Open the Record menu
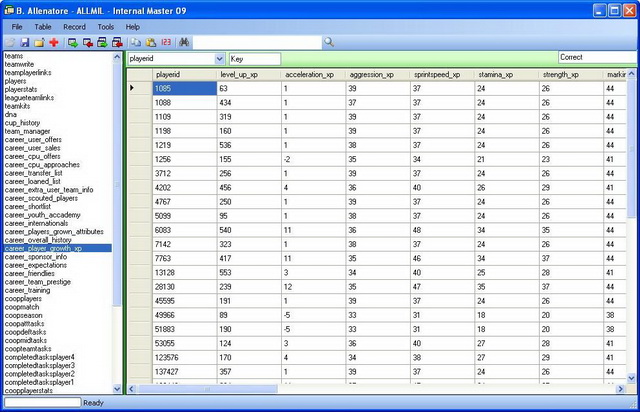This screenshot has height=412, width=640. [x=74, y=27]
